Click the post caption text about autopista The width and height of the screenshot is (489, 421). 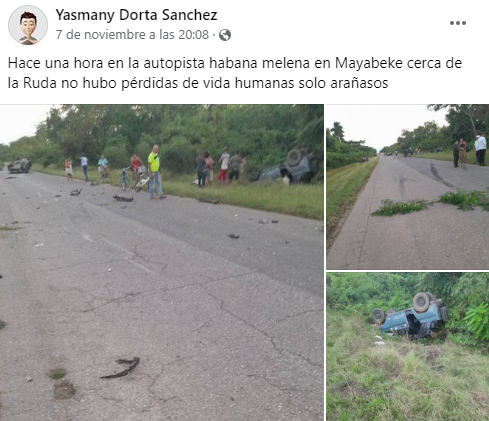(235, 73)
